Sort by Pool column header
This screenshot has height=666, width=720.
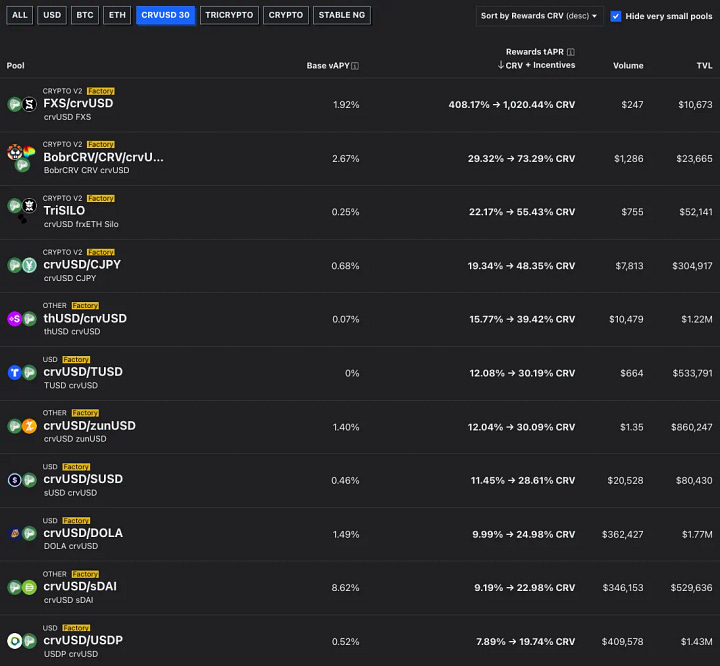pyautogui.click(x=16, y=66)
